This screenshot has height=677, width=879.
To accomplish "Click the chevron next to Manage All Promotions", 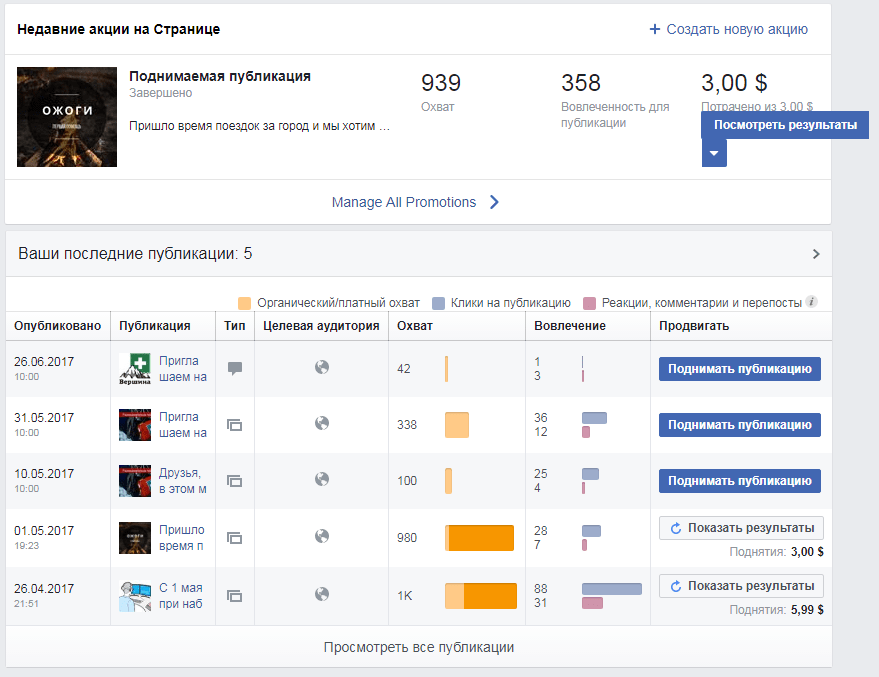I will [x=494, y=202].
